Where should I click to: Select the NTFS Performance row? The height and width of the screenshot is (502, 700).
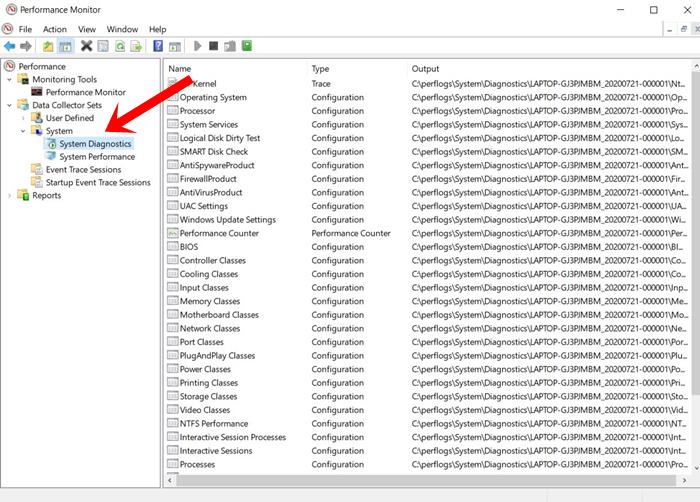427,423
